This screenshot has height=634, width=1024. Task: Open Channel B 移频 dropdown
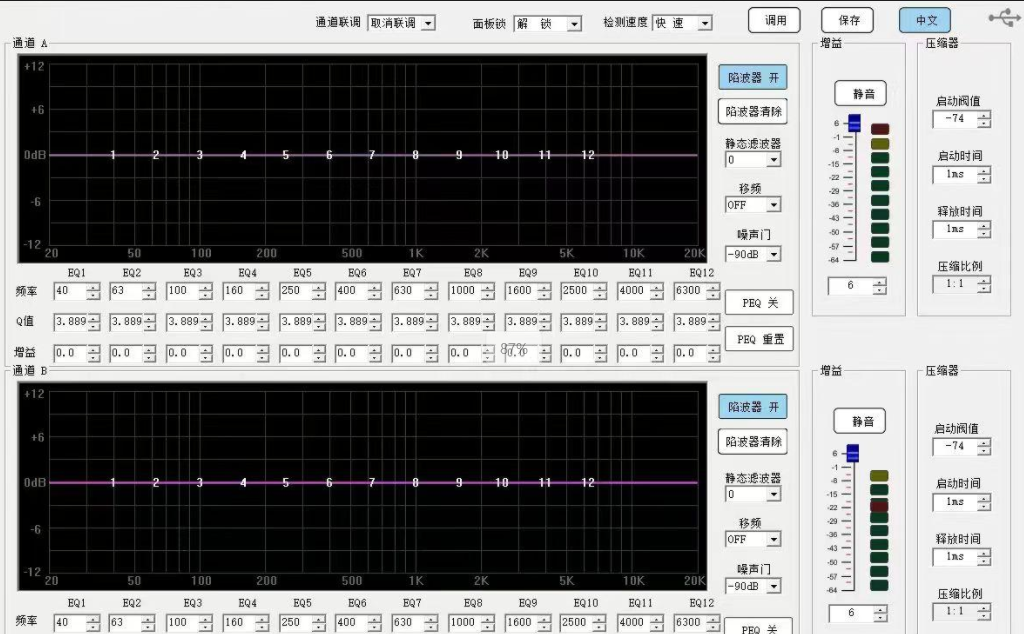pos(752,539)
